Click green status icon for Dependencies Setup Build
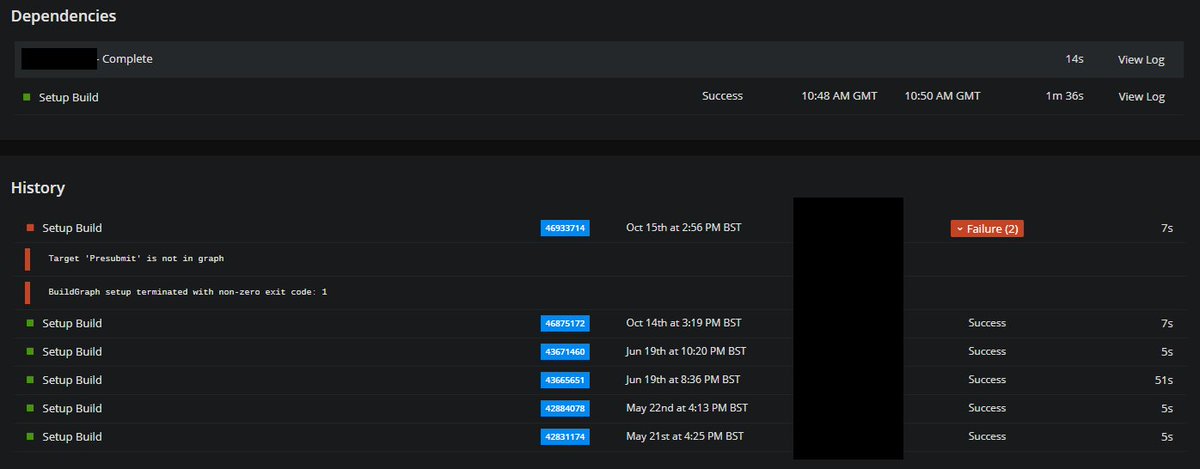1200x469 pixels. pyautogui.click(x=26, y=97)
